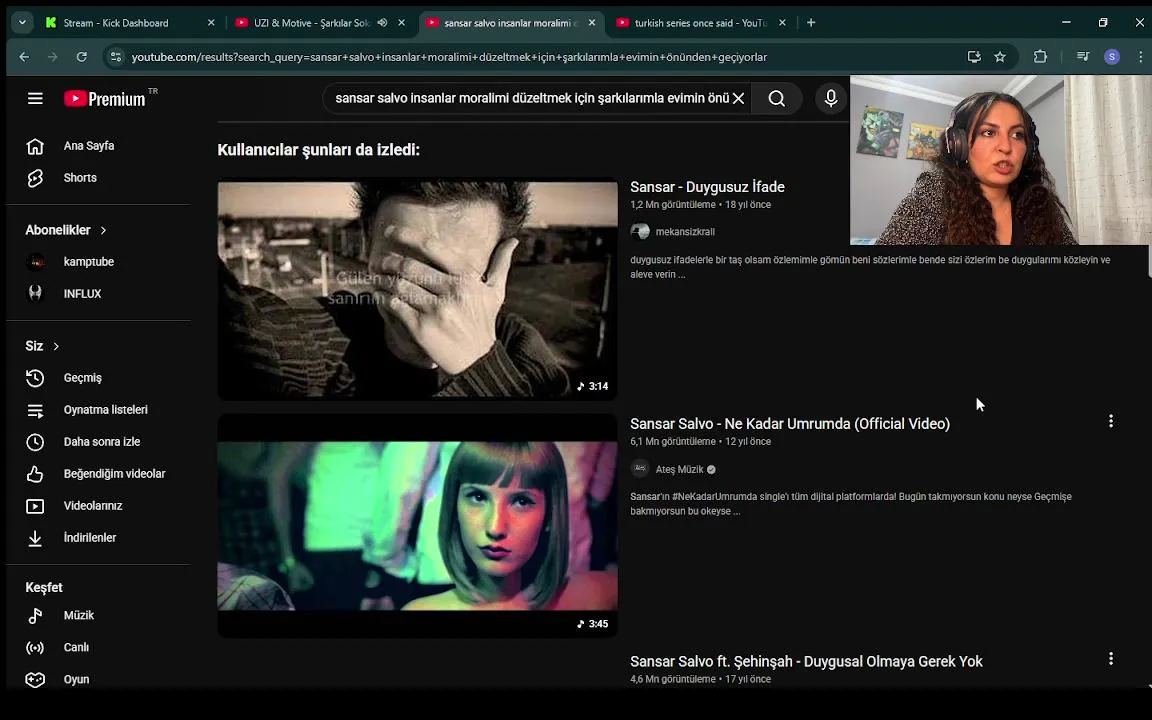Bookmark this page with star
The image size is (1152, 720).
pyautogui.click(x=1000, y=57)
